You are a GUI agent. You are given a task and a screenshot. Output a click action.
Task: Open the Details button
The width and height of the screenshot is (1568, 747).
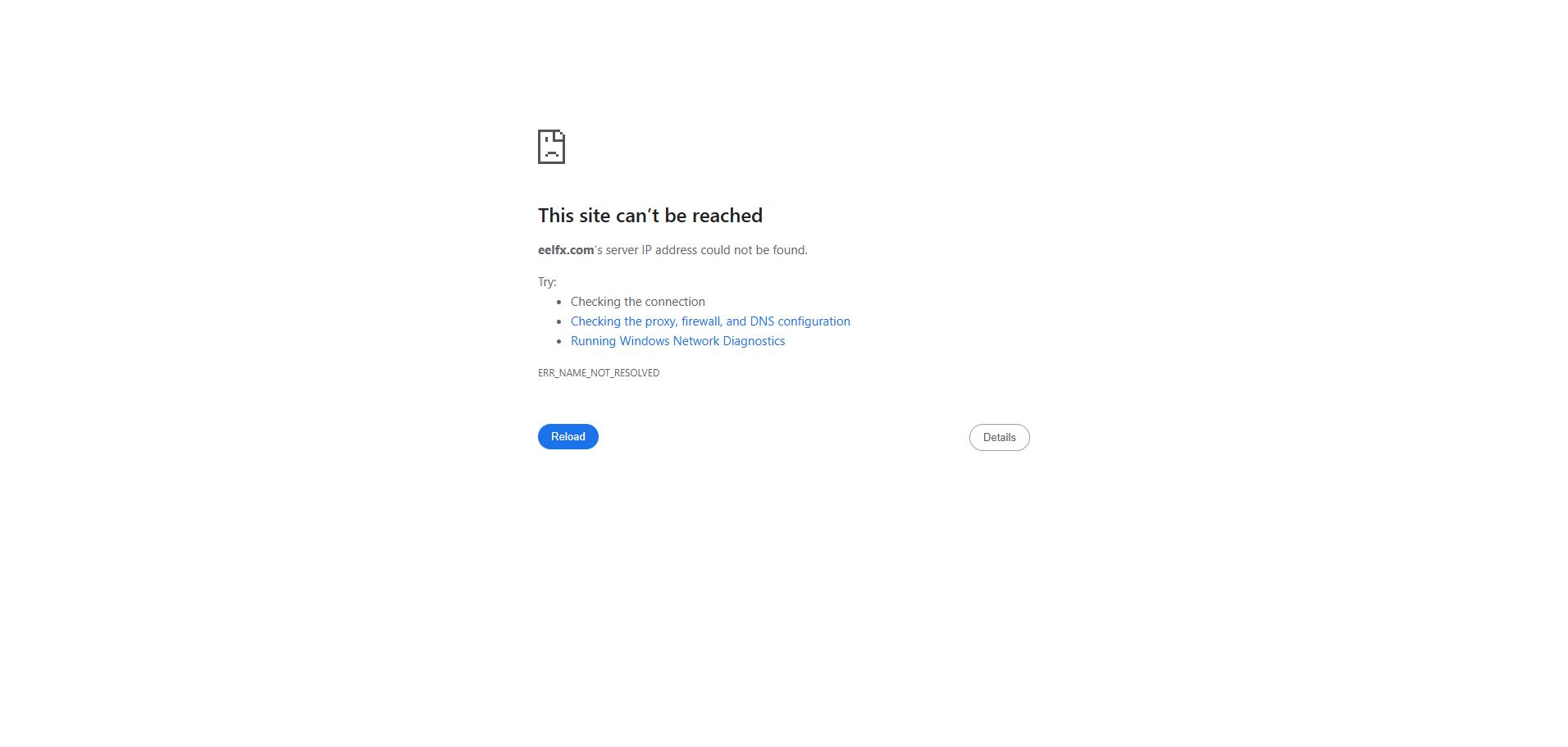coord(999,438)
